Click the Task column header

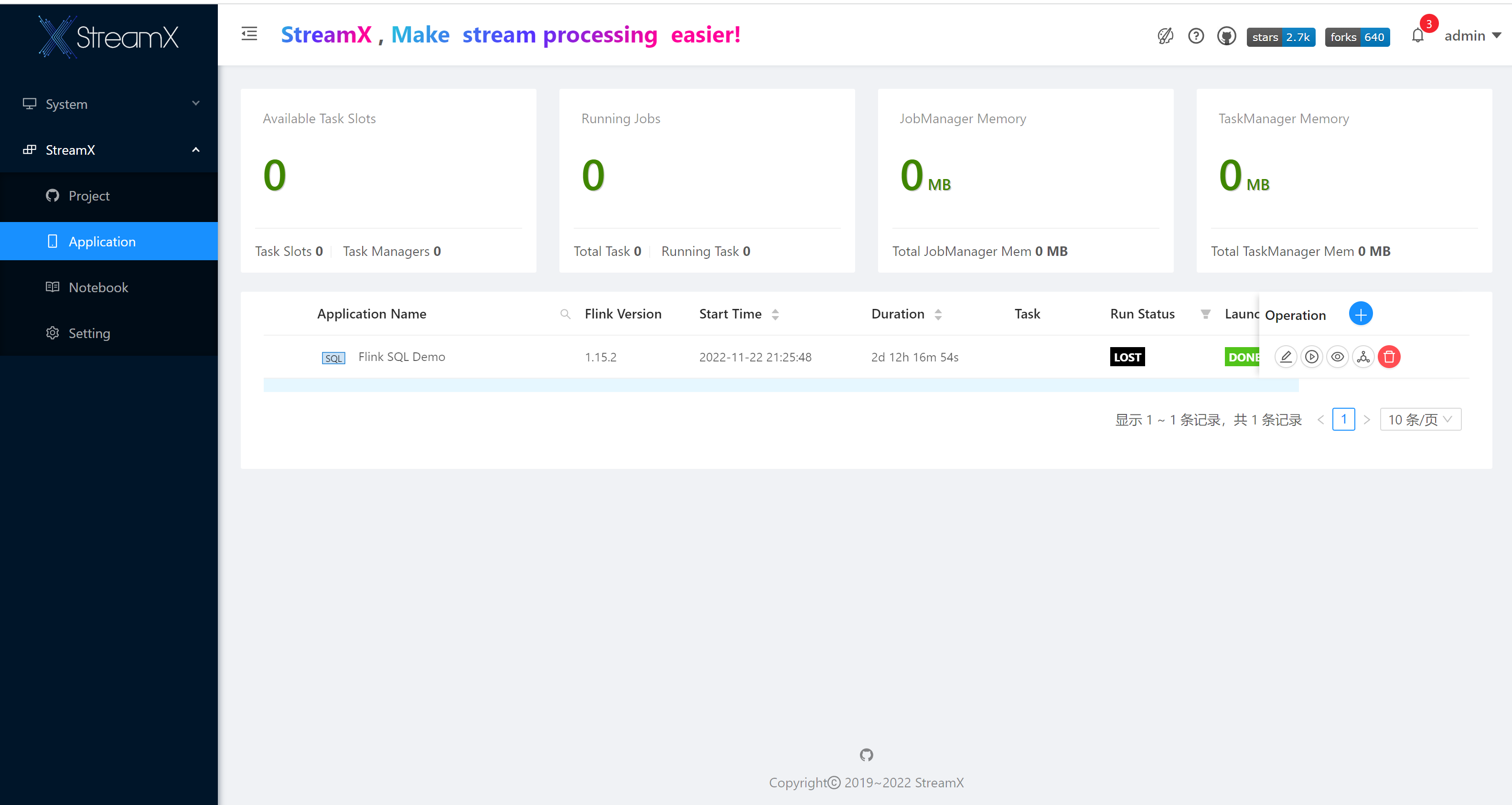click(1027, 314)
